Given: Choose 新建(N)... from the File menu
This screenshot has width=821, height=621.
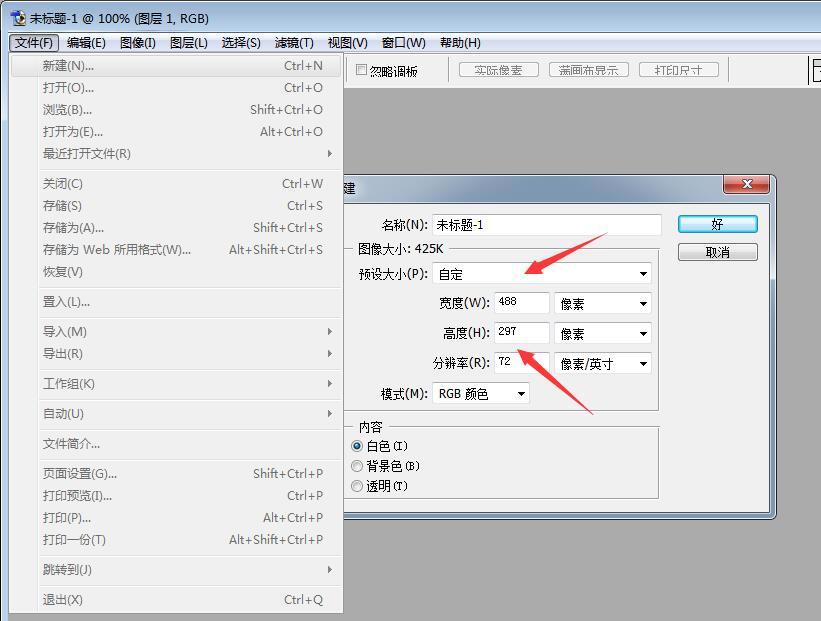Looking at the screenshot, I should tap(177, 66).
